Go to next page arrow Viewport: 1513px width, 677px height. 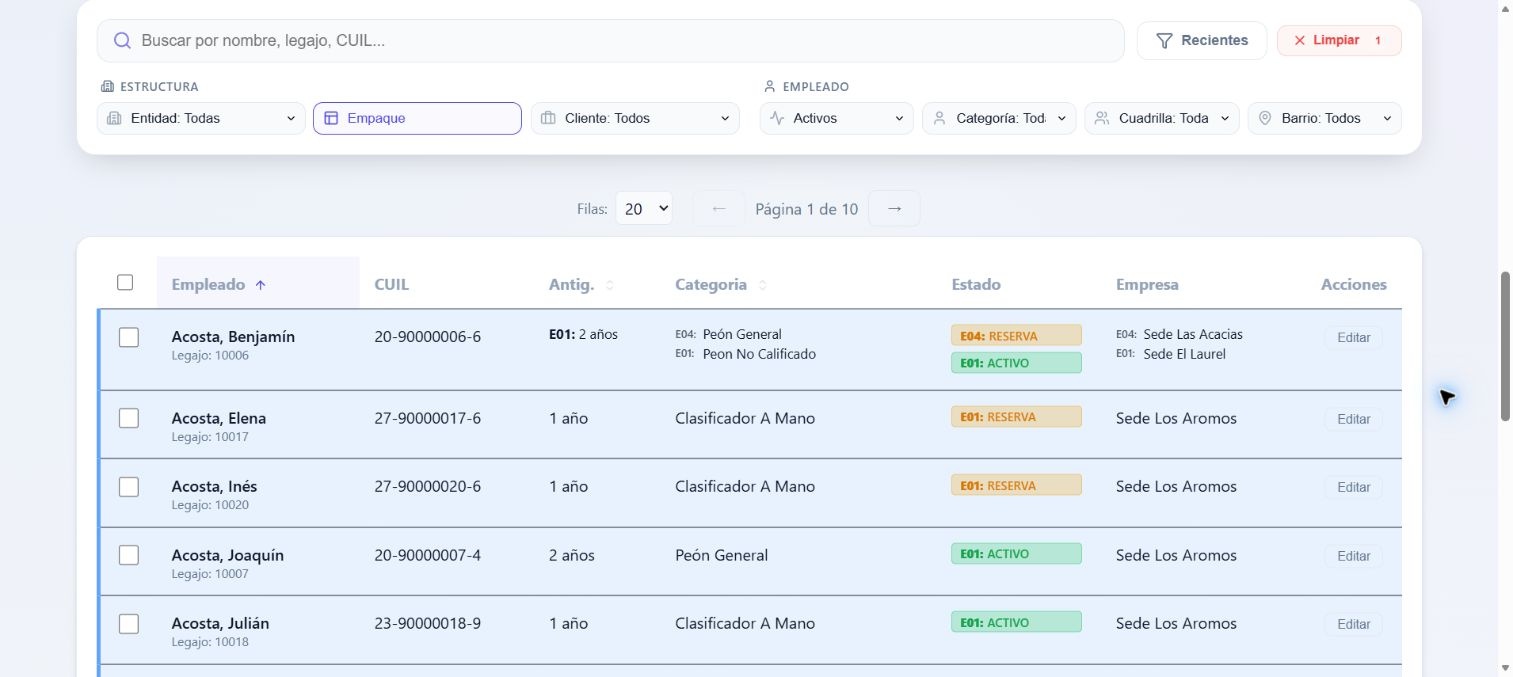click(894, 208)
